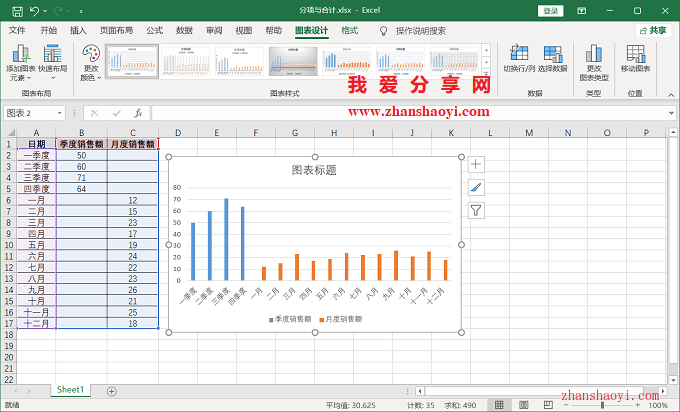Image resolution: width=680 pixels, height=412 pixels.
Task: Switch to the 插入 ribbon tab
Action: click(x=78, y=30)
